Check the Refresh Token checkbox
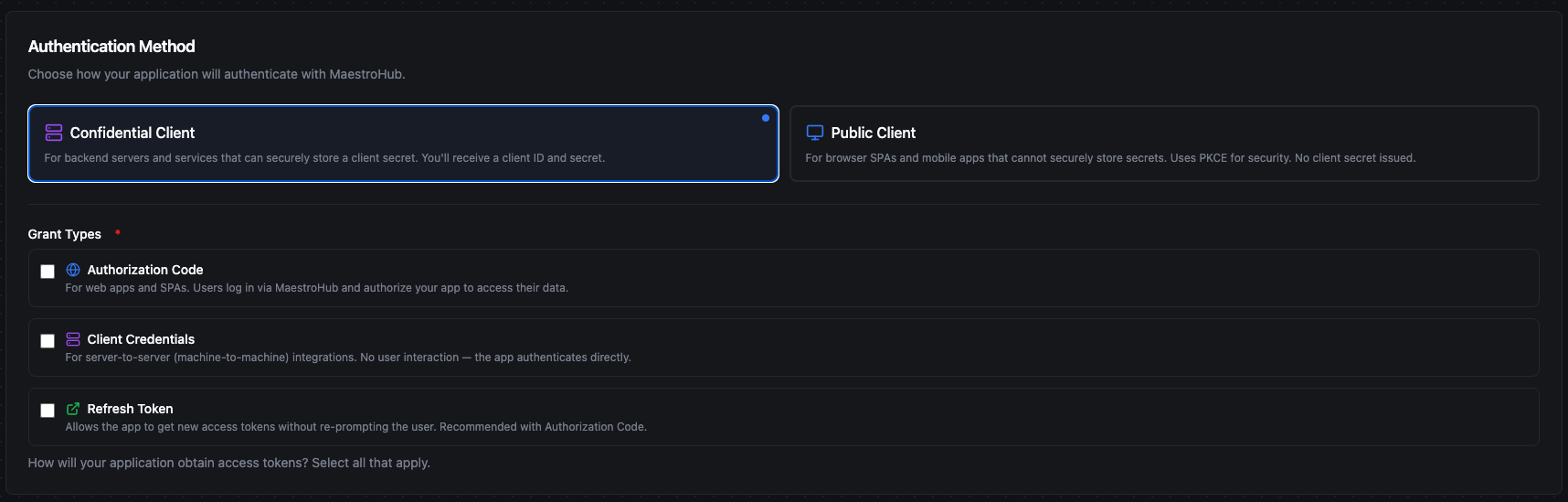 (x=48, y=411)
